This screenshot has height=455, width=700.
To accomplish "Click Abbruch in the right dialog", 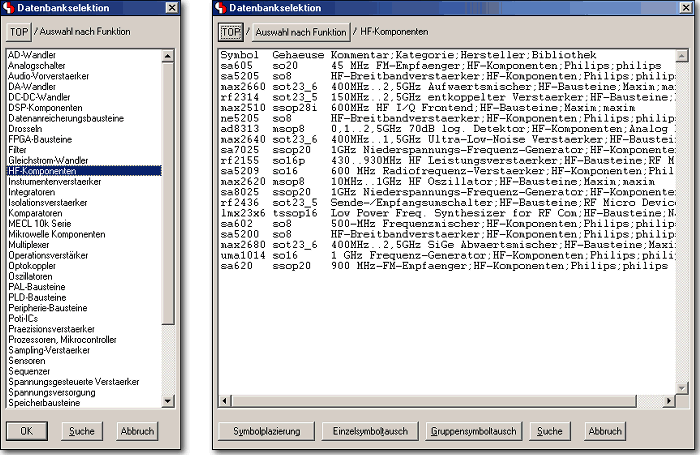I will [604, 431].
